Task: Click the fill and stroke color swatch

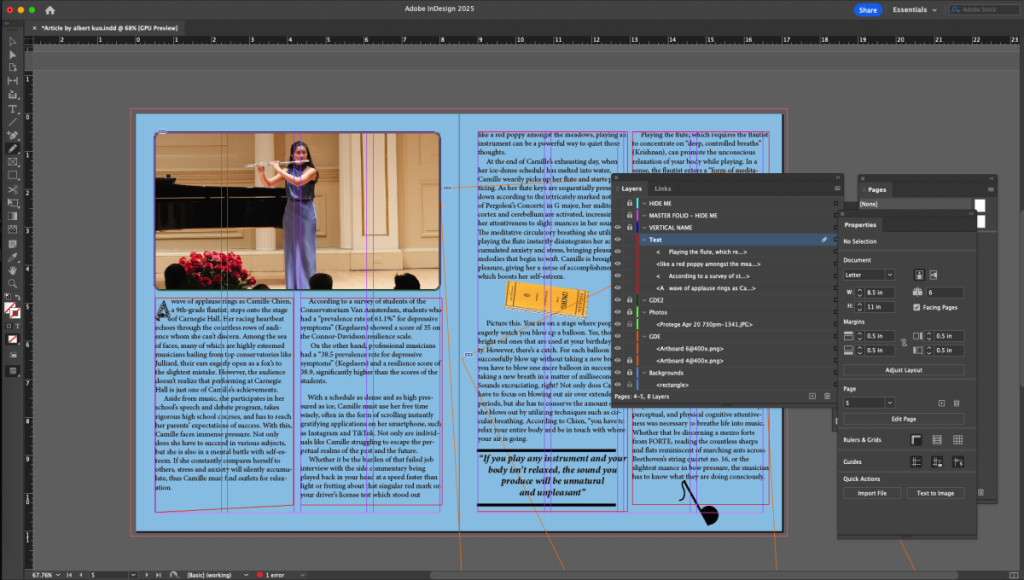Action: coord(13,311)
